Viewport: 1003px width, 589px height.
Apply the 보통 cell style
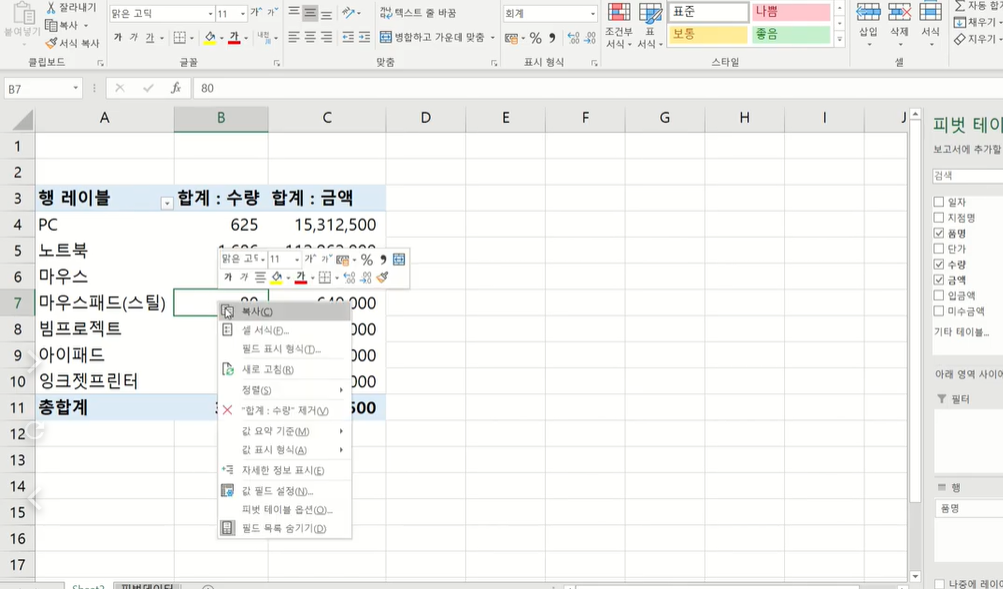click(708, 34)
